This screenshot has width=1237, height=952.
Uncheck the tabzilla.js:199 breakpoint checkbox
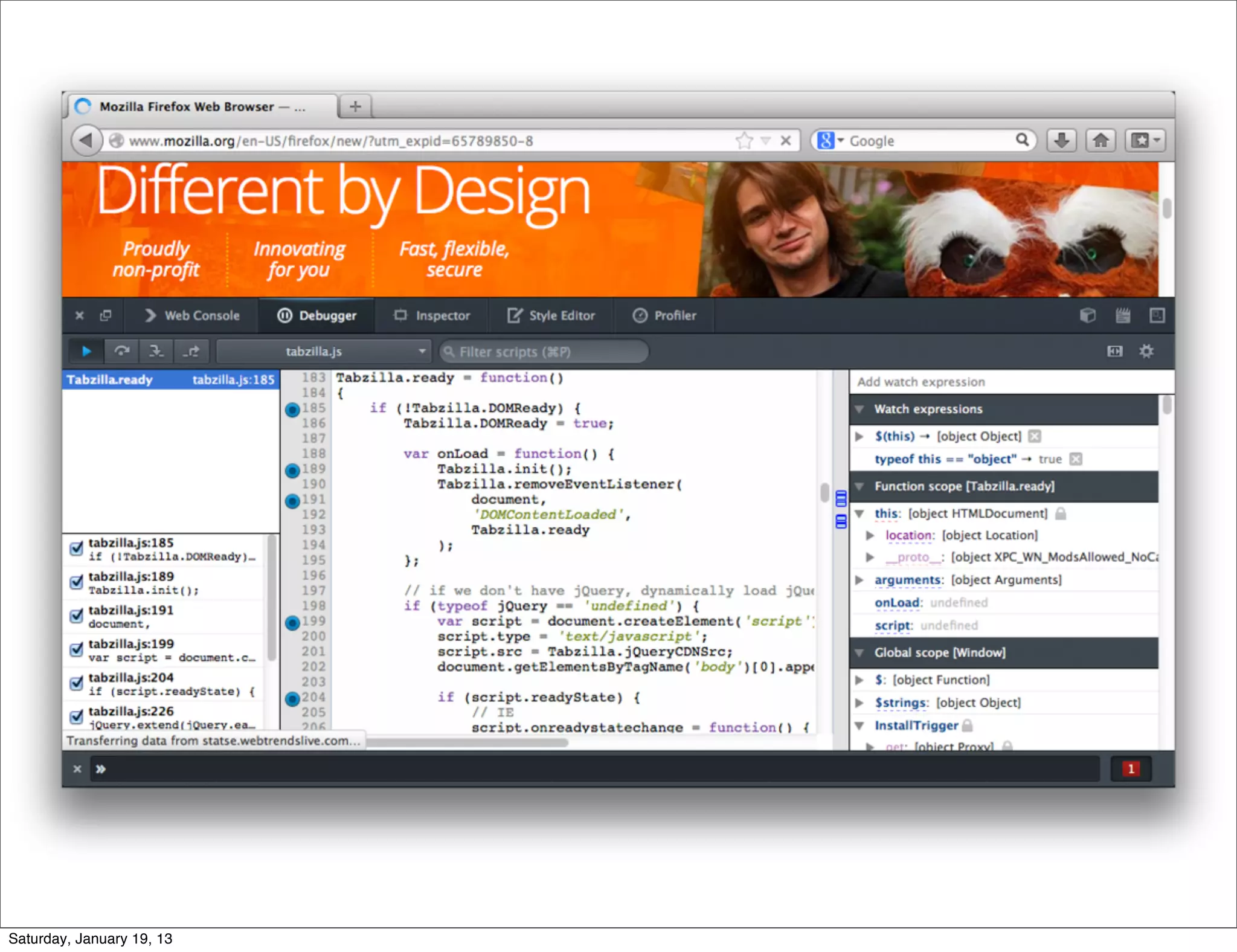point(76,649)
